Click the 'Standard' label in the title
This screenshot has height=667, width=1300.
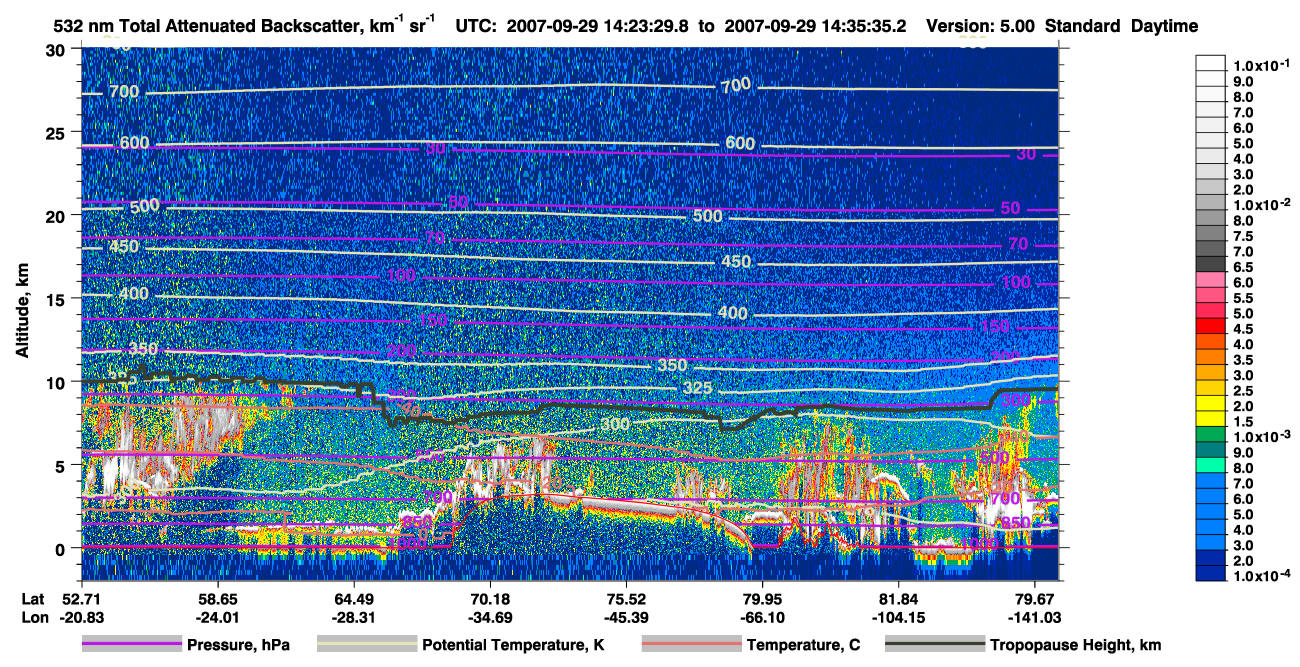pyautogui.click(x=1083, y=27)
